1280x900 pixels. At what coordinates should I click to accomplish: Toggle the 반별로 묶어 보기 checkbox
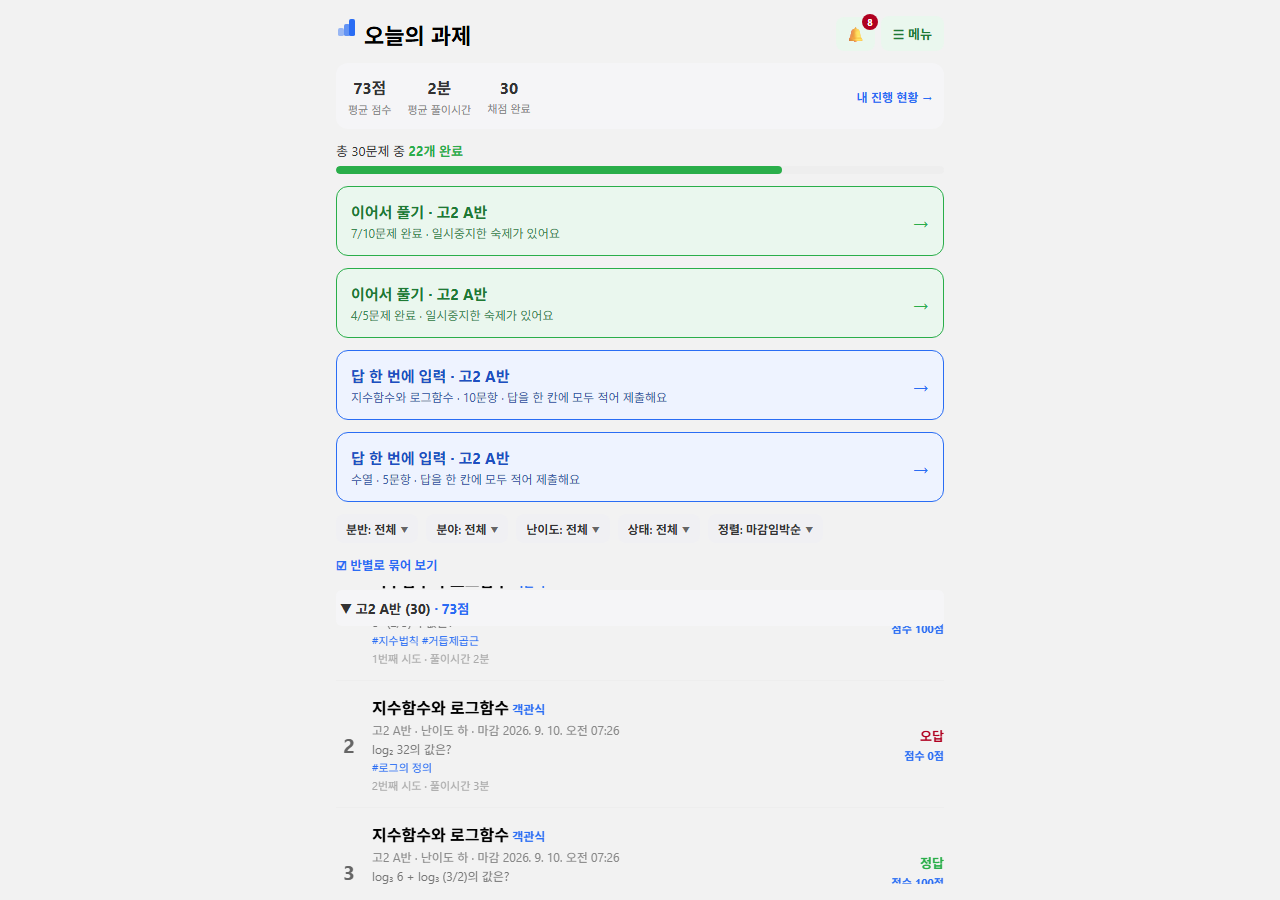pos(387,566)
